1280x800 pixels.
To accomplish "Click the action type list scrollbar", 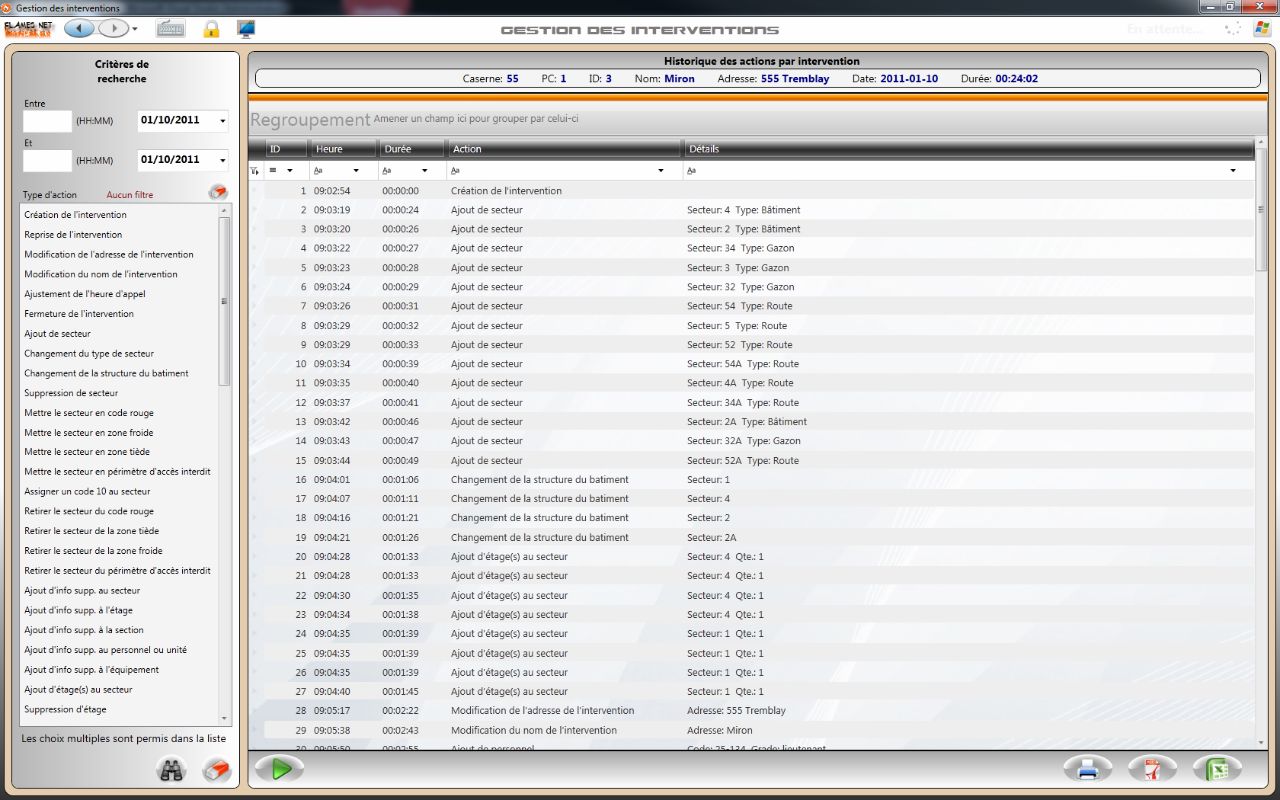I will [x=225, y=300].
